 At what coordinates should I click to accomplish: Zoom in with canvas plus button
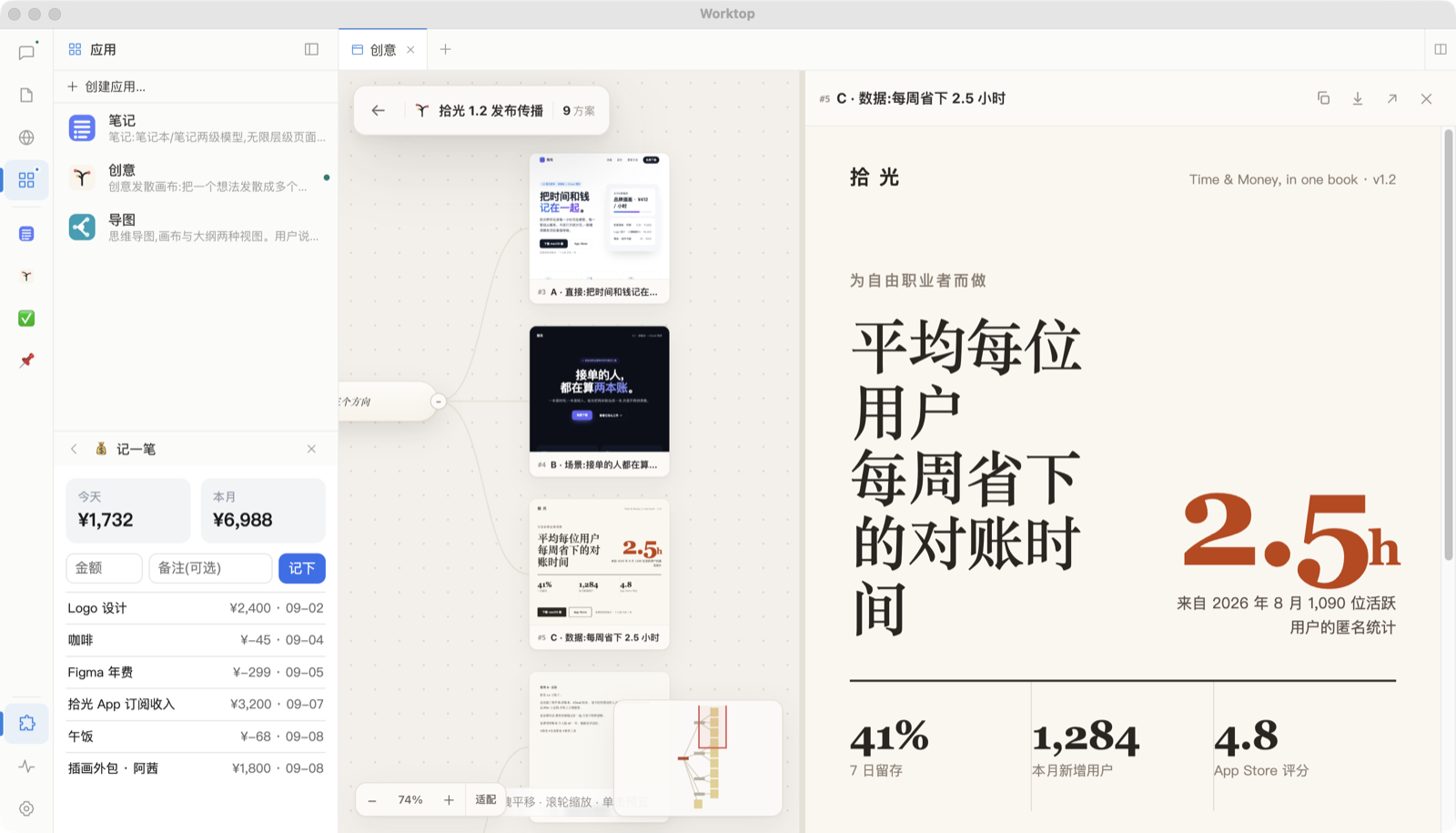[x=449, y=800]
